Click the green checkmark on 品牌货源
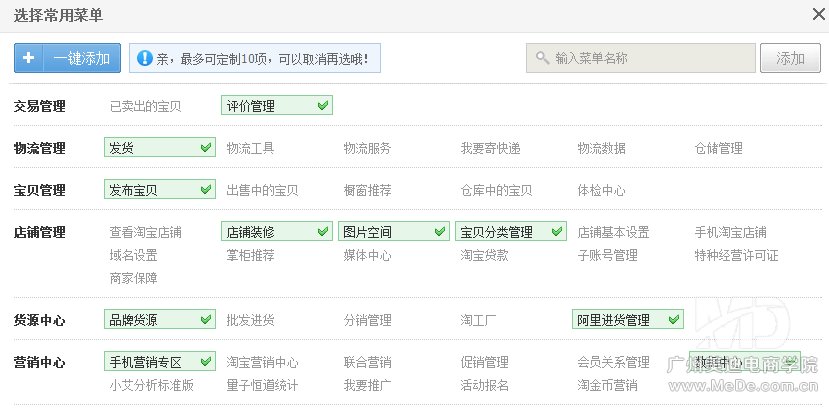This screenshot has height=415, width=829. pos(205,320)
